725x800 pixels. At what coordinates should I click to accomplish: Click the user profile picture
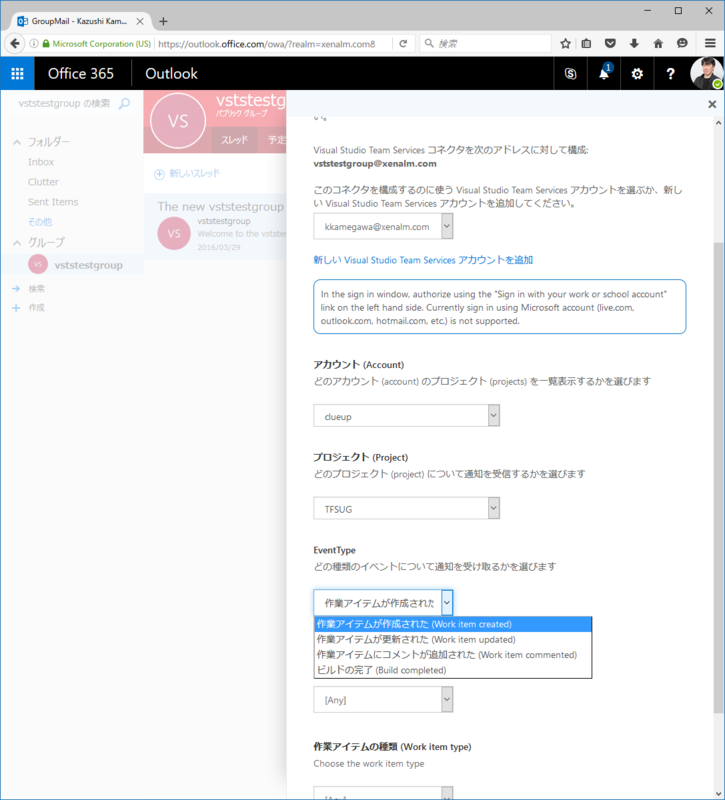click(706, 73)
